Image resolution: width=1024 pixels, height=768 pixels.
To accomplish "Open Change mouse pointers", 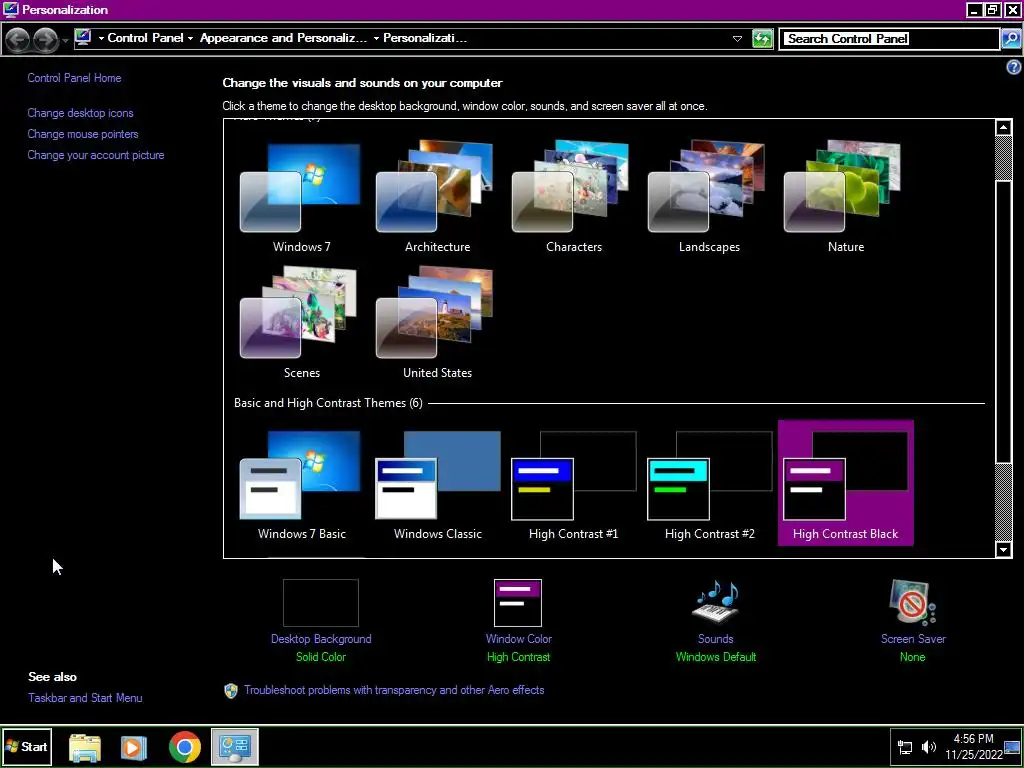I will pos(83,134).
